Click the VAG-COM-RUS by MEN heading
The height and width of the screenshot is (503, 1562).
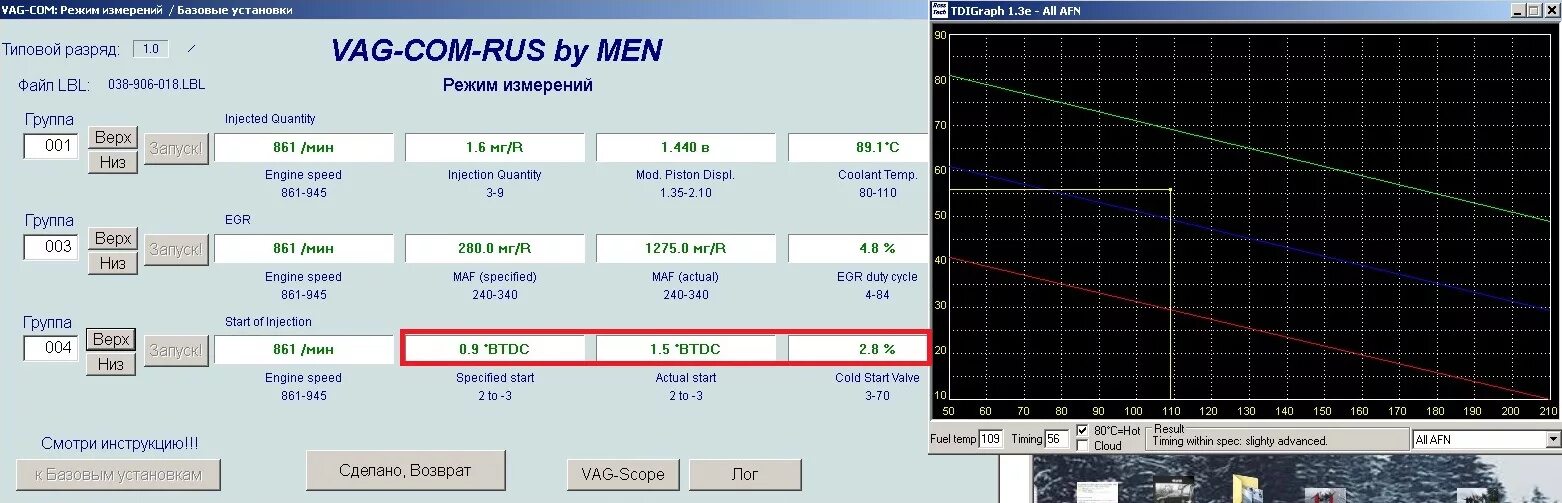point(496,50)
